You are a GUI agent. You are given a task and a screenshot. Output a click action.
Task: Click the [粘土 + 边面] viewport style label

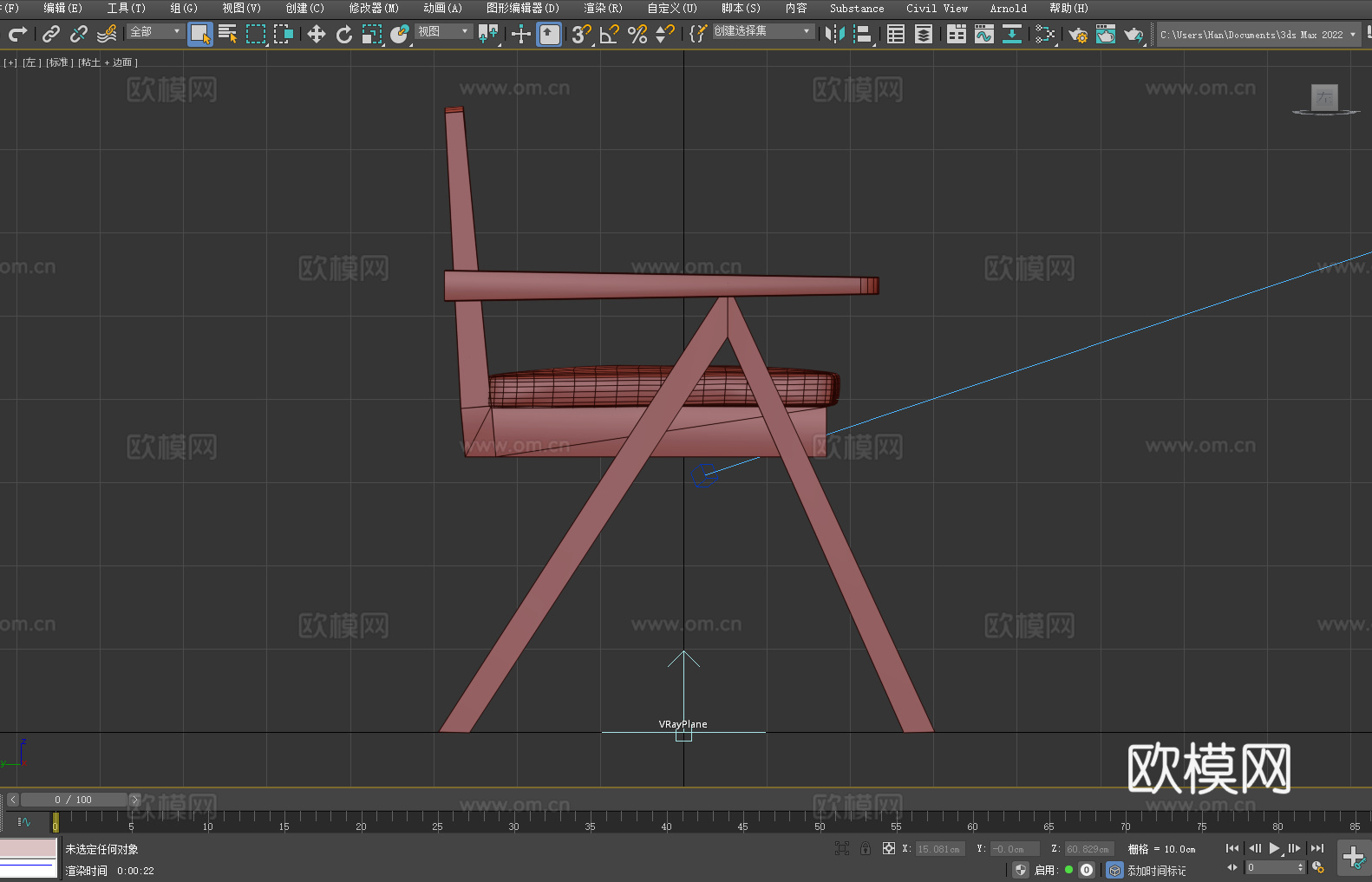coord(108,62)
